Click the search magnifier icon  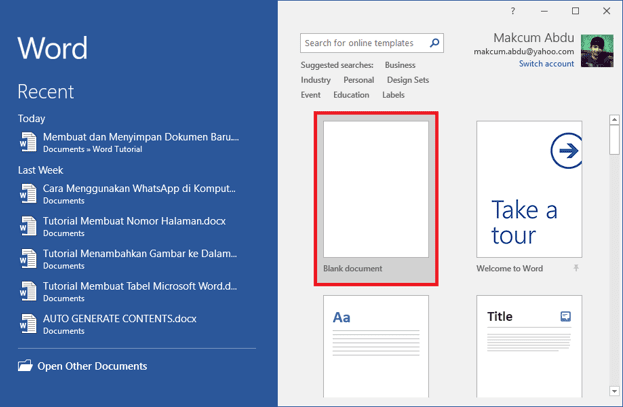[434, 43]
